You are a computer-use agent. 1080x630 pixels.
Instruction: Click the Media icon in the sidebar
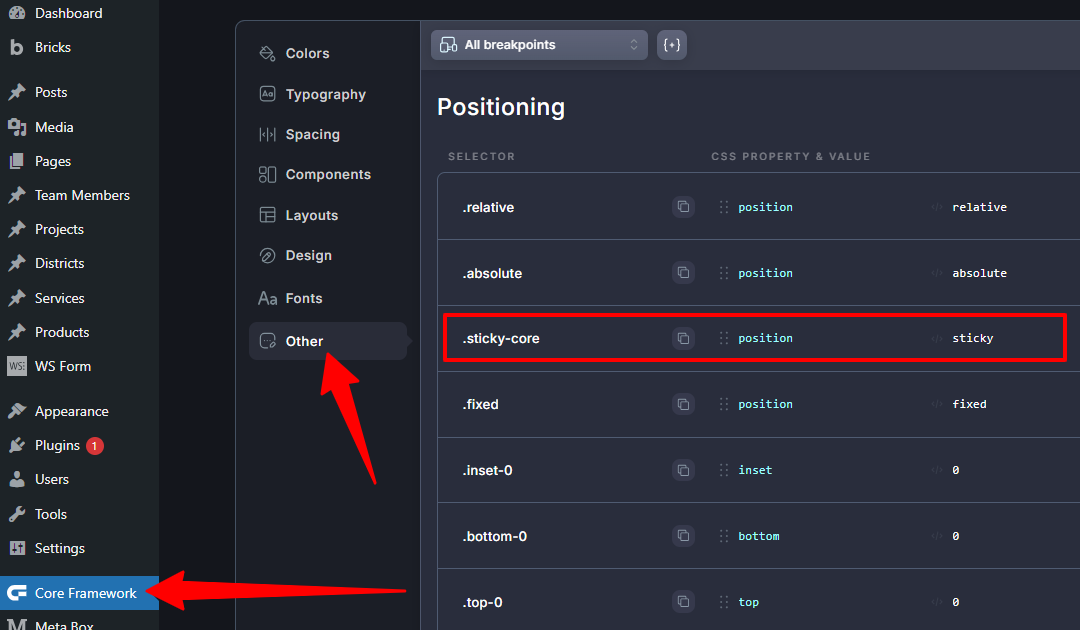tap(17, 127)
